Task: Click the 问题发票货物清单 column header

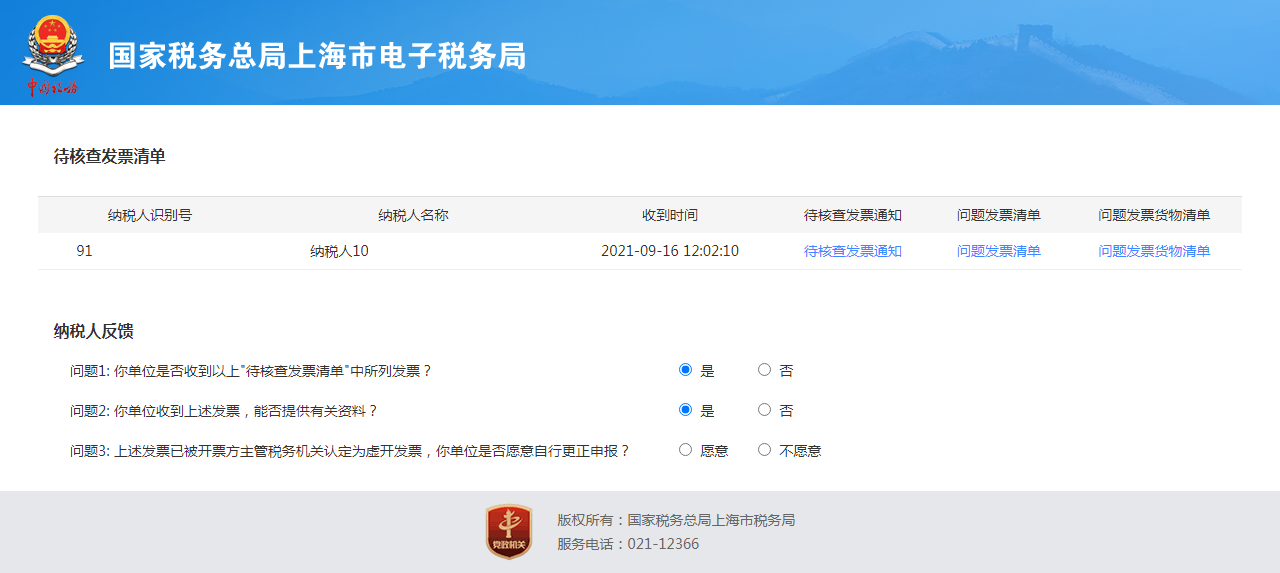Action: tap(1154, 215)
